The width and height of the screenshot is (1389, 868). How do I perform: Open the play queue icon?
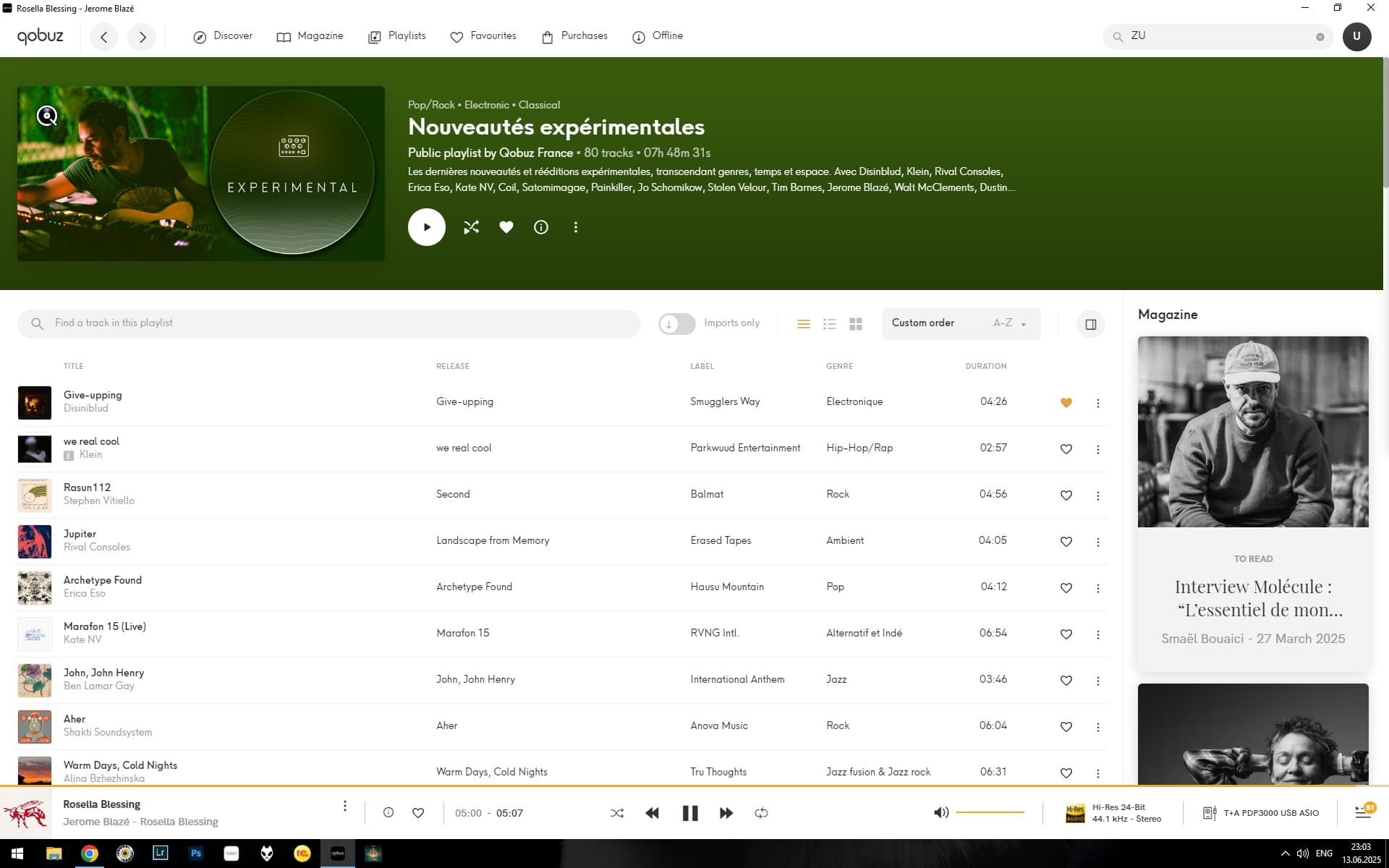(x=1363, y=812)
